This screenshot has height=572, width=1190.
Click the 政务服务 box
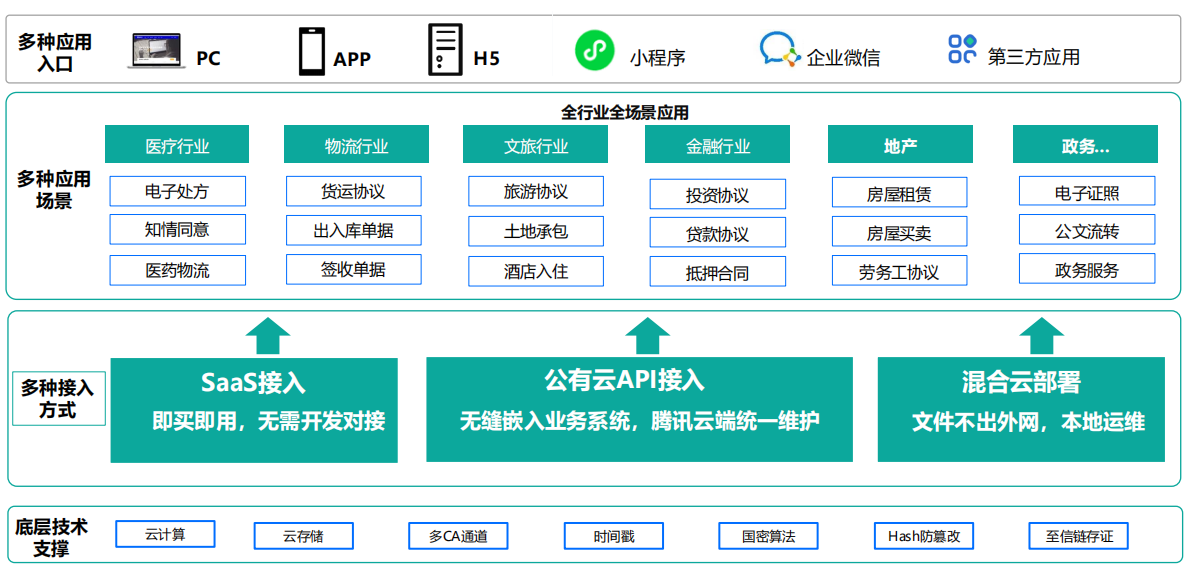point(1087,269)
